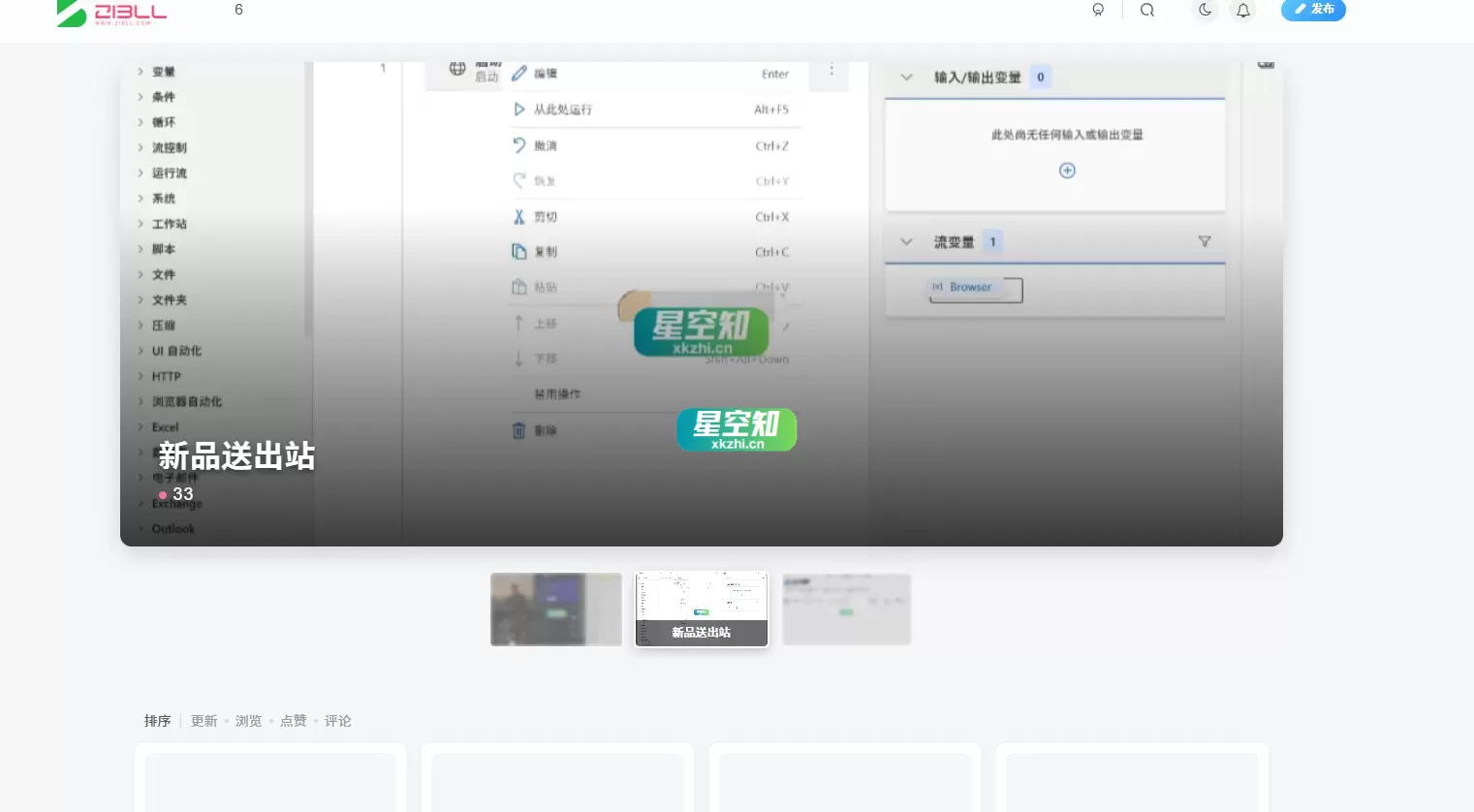Expand the Excel category in the sidebar

[165, 426]
